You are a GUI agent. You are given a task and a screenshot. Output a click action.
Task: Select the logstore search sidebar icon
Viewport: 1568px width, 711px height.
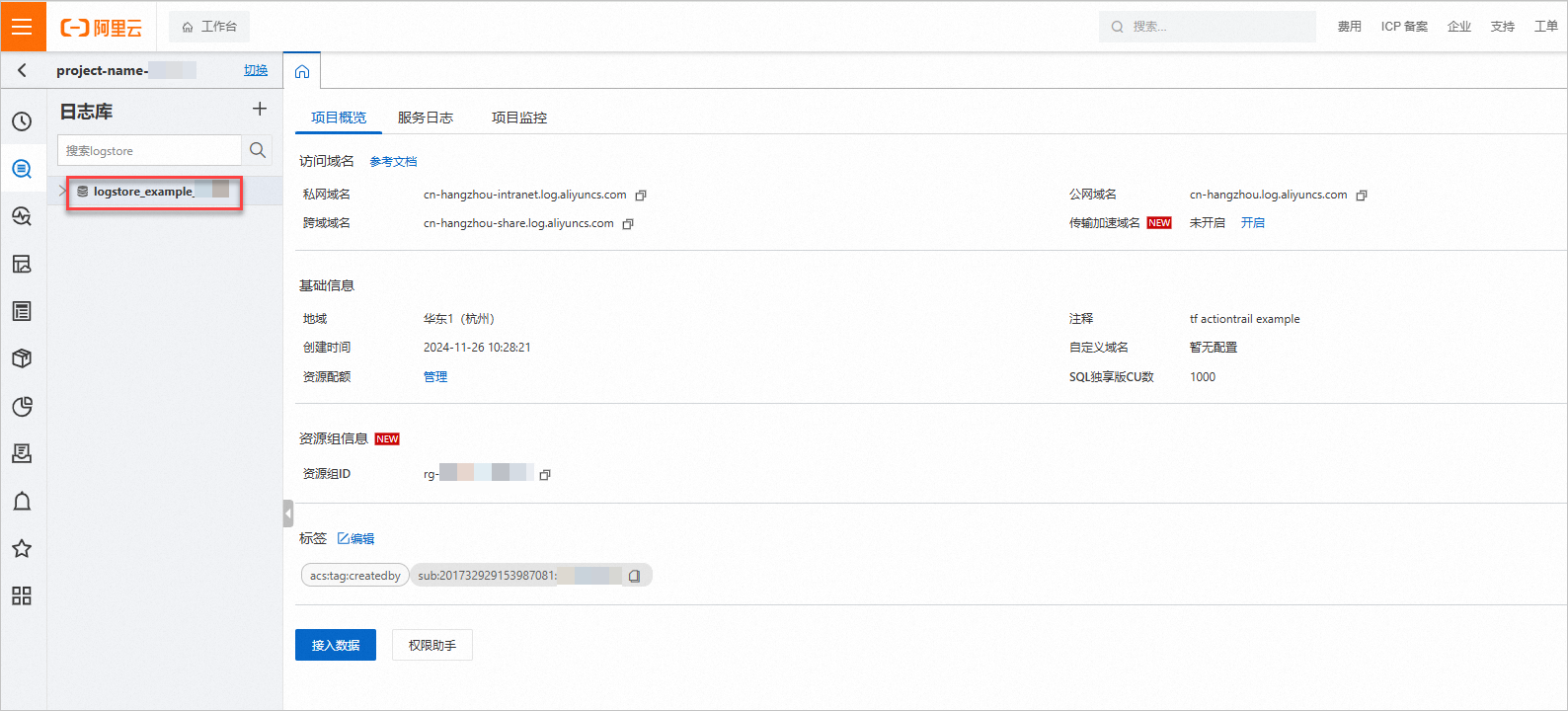22,169
